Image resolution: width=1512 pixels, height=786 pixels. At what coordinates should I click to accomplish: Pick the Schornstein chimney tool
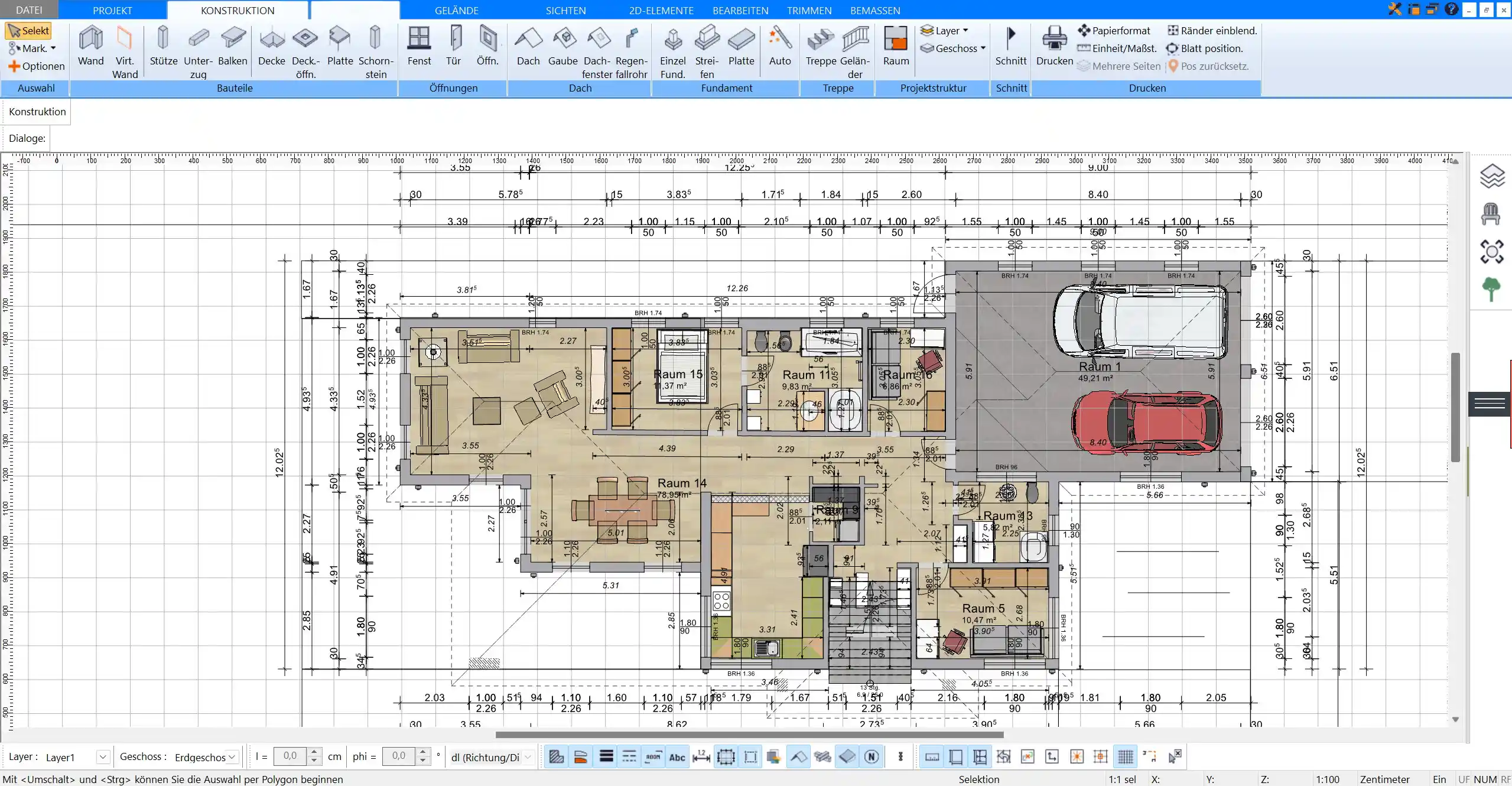tap(376, 52)
